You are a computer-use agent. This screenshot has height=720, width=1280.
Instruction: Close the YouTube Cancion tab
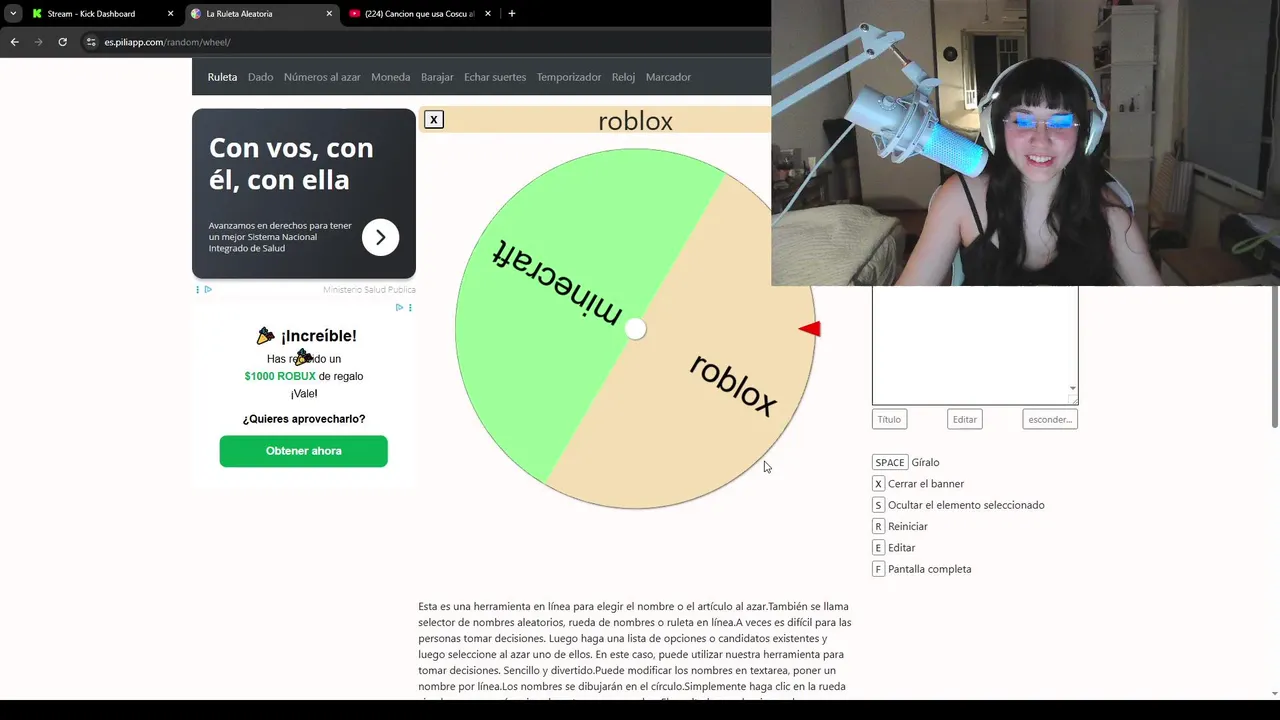tap(487, 14)
